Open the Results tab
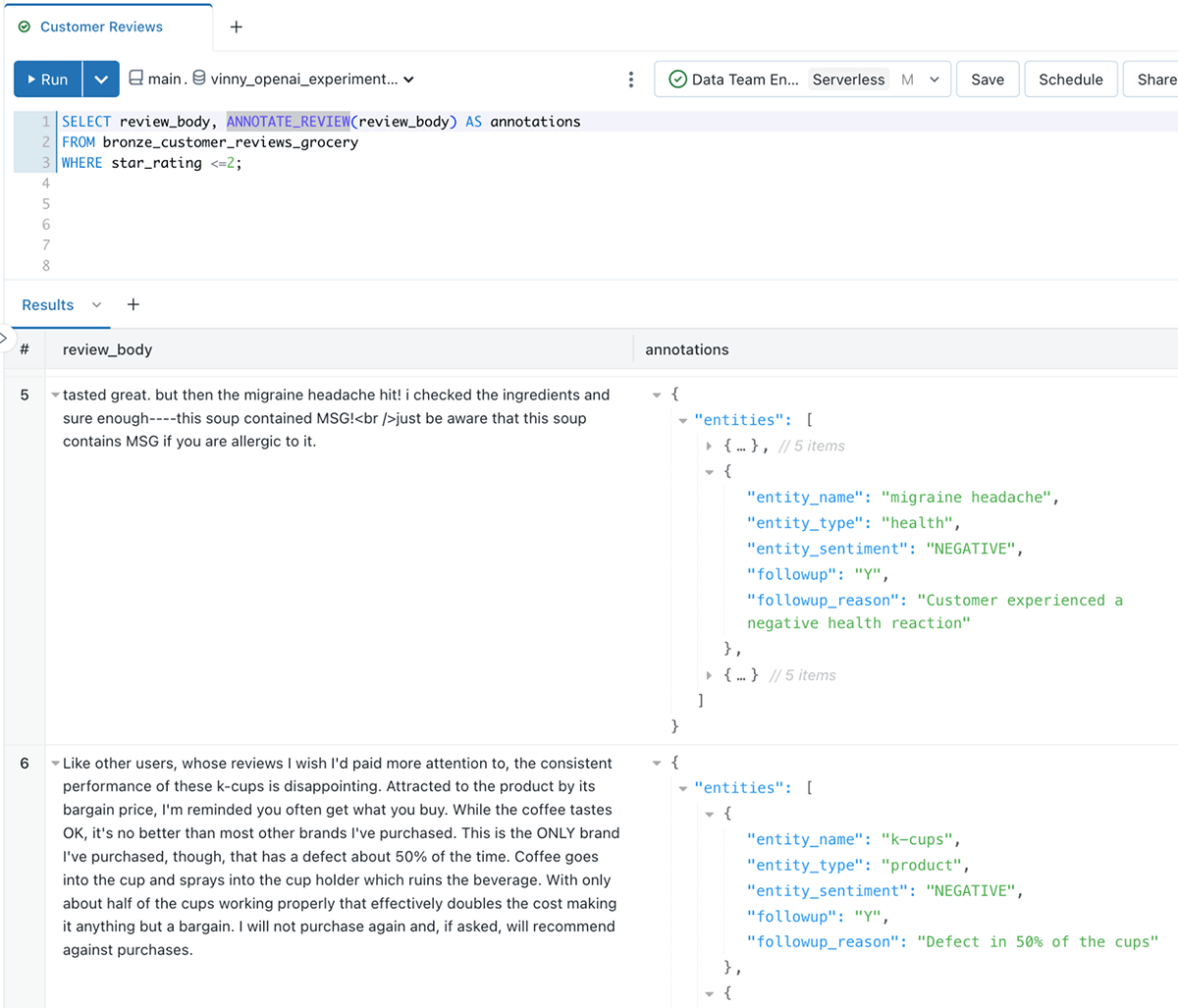Viewport: 1178px width, 1008px height. tap(48, 305)
